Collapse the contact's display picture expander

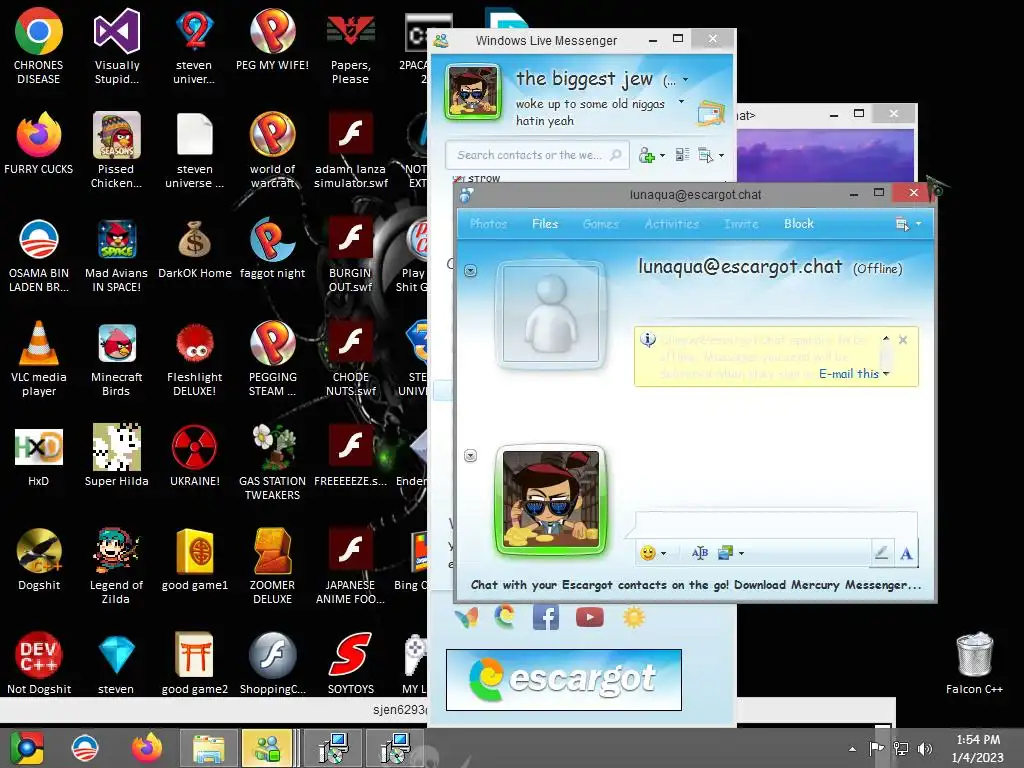(x=470, y=270)
